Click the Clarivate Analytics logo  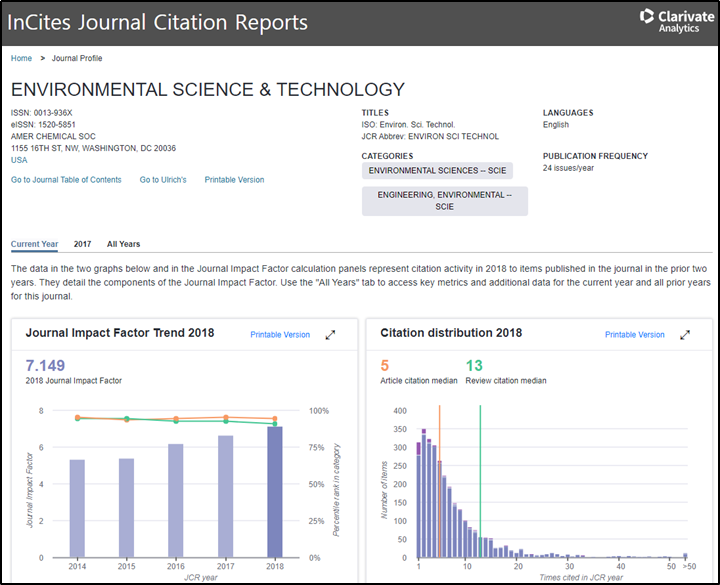point(676,22)
